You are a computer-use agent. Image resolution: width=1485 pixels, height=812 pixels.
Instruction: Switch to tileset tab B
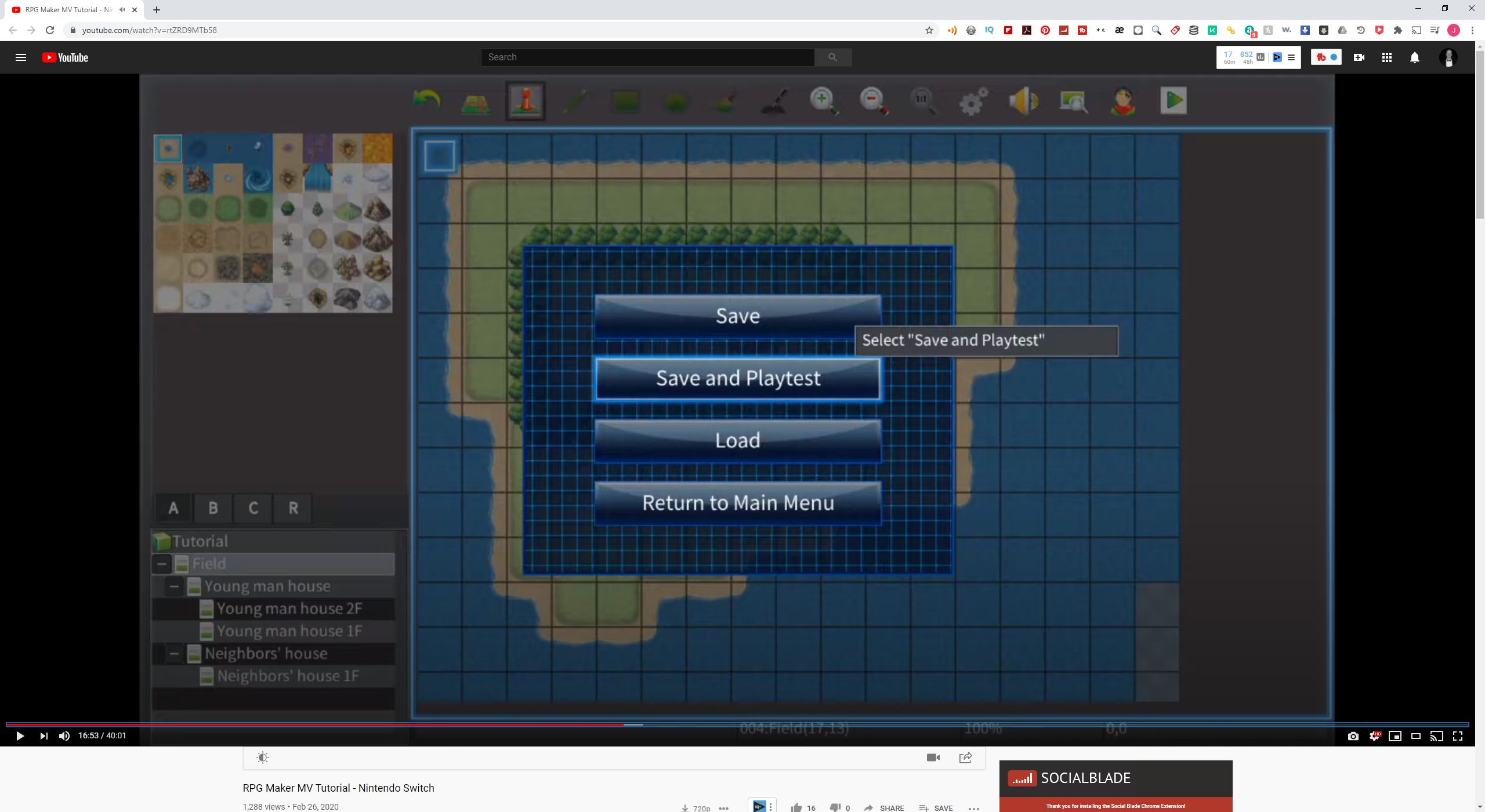[x=213, y=508]
